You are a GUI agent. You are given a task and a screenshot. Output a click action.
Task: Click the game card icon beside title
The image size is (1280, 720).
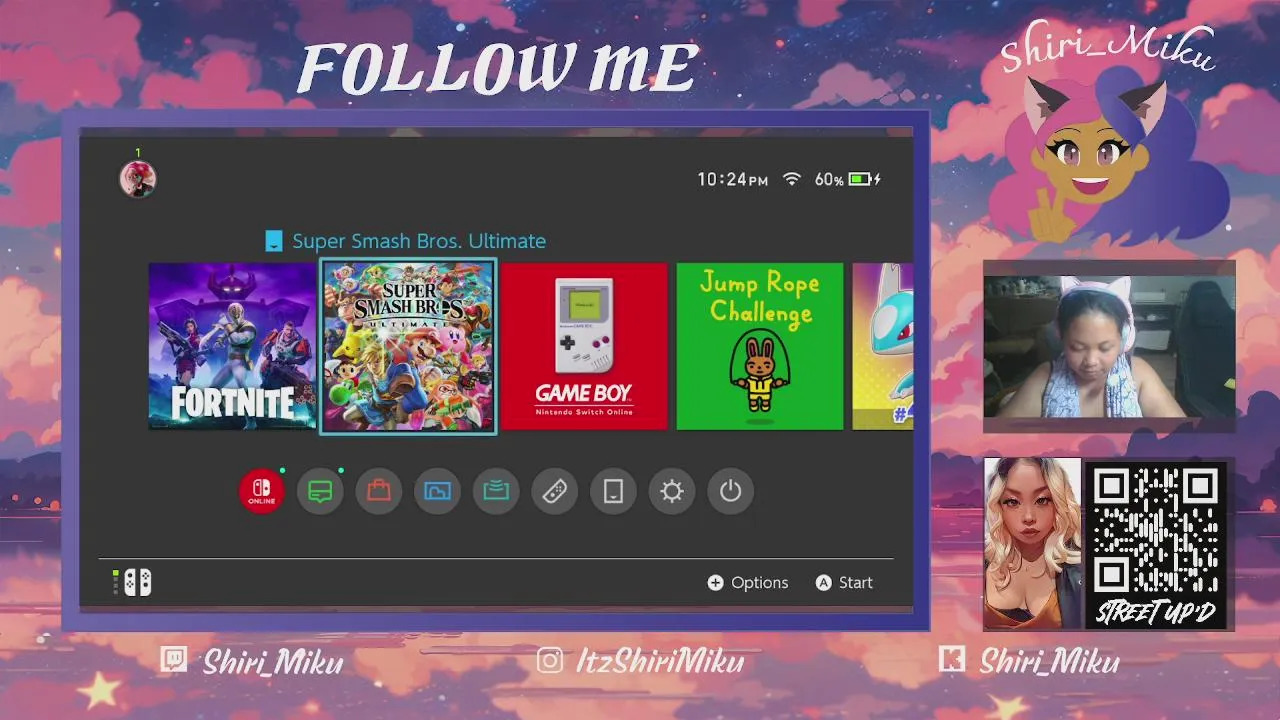[x=274, y=241]
